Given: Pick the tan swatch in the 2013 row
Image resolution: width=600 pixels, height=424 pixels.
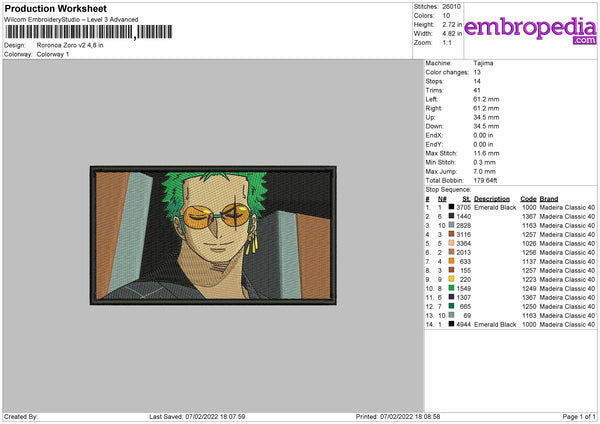Looking at the screenshot, I should (x=451, y=252).
